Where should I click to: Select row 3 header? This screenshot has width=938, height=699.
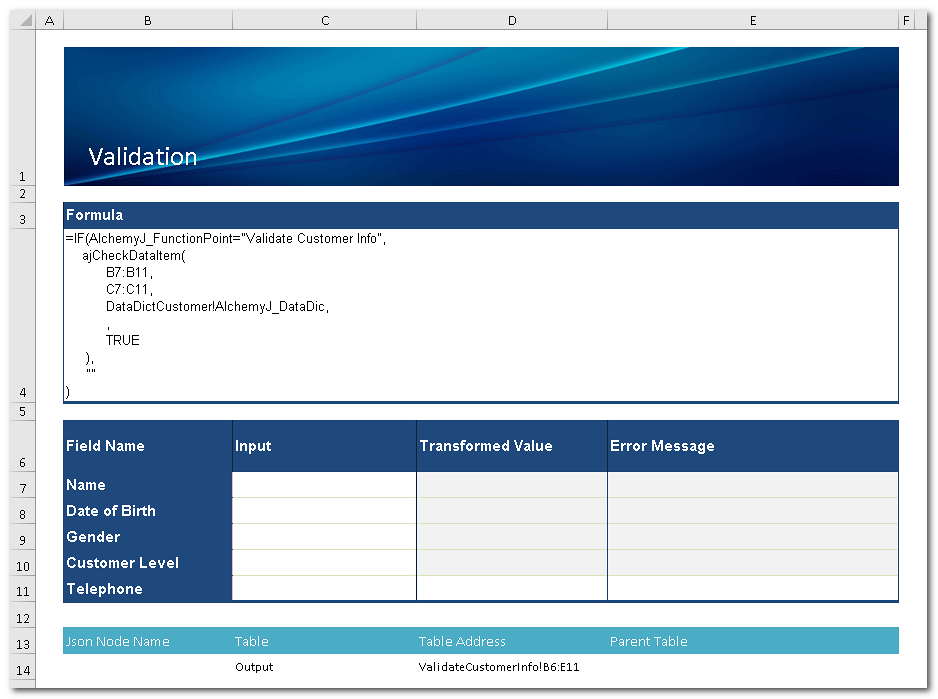(23, 215)
